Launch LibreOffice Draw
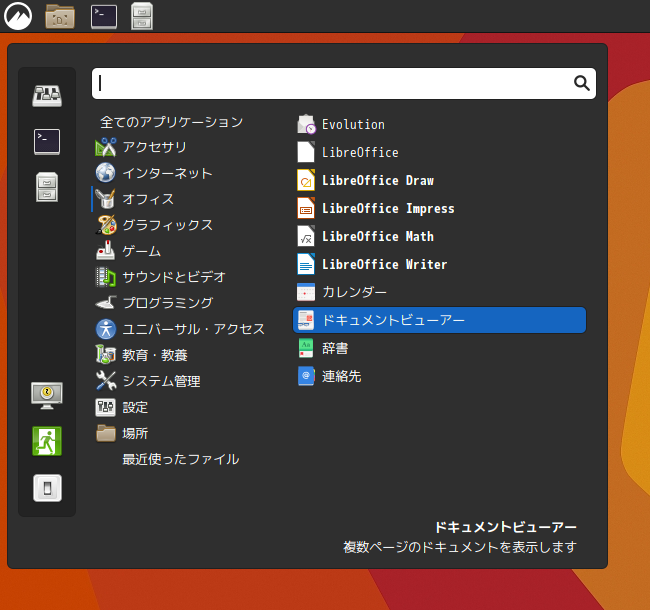The height and width of the screenshot is (610, 650). tap(439, 180)
